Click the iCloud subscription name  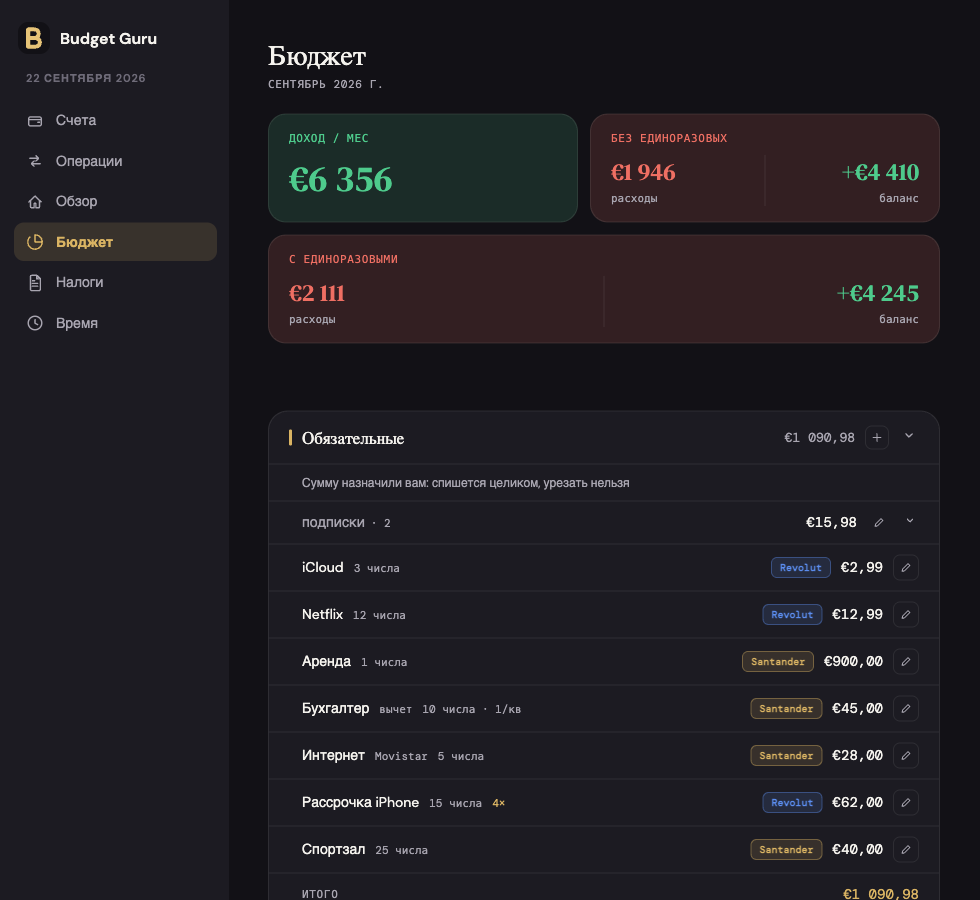pos(322,568)
